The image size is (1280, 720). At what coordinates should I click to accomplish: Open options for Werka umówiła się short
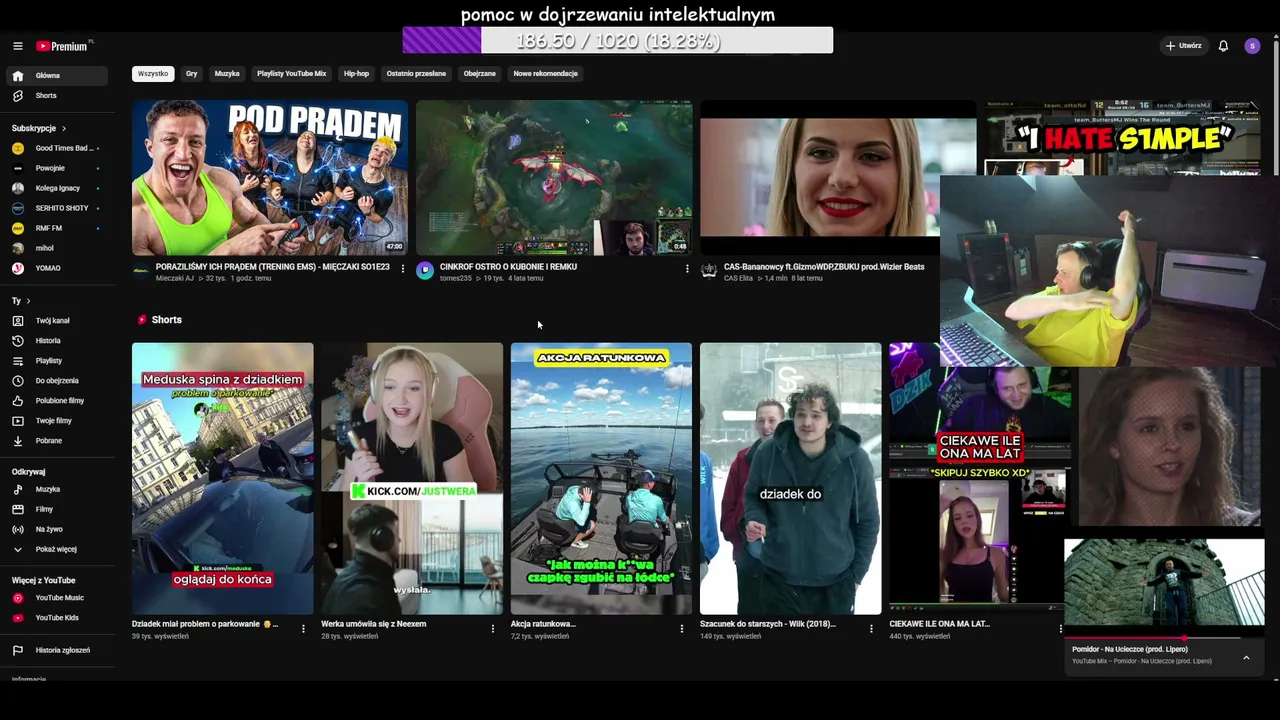(492, 629)
